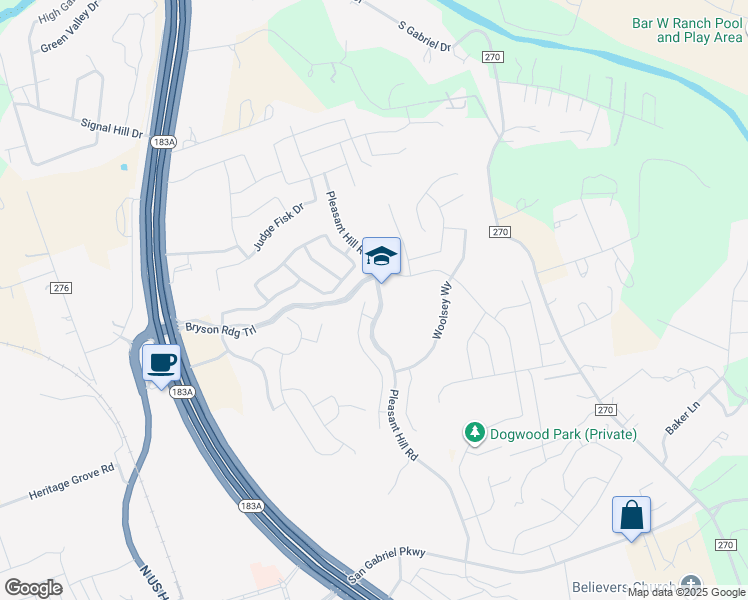Click the Judge Fisk Dr street label
The height and width of the screenshot is (600, 748).
(278, 227)
